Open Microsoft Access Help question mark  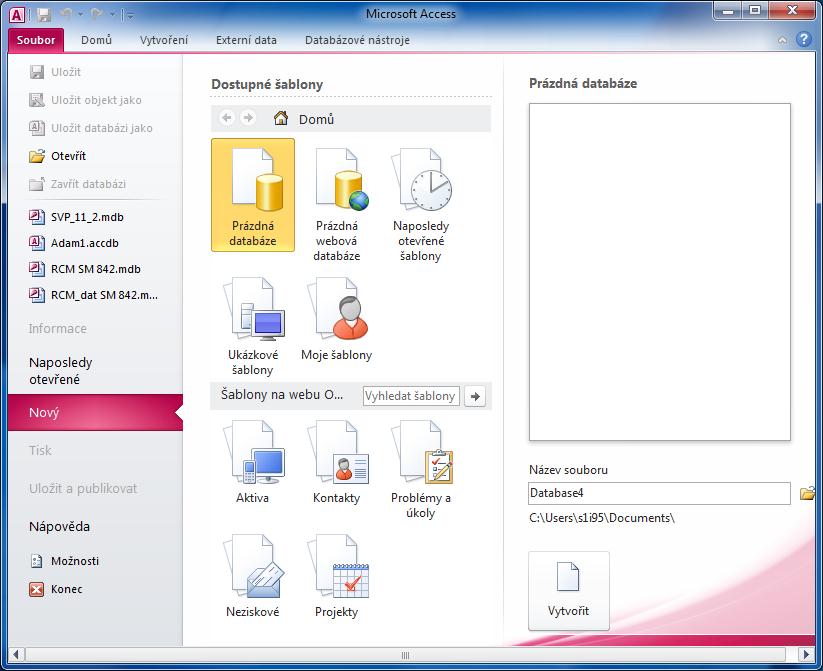804,39
